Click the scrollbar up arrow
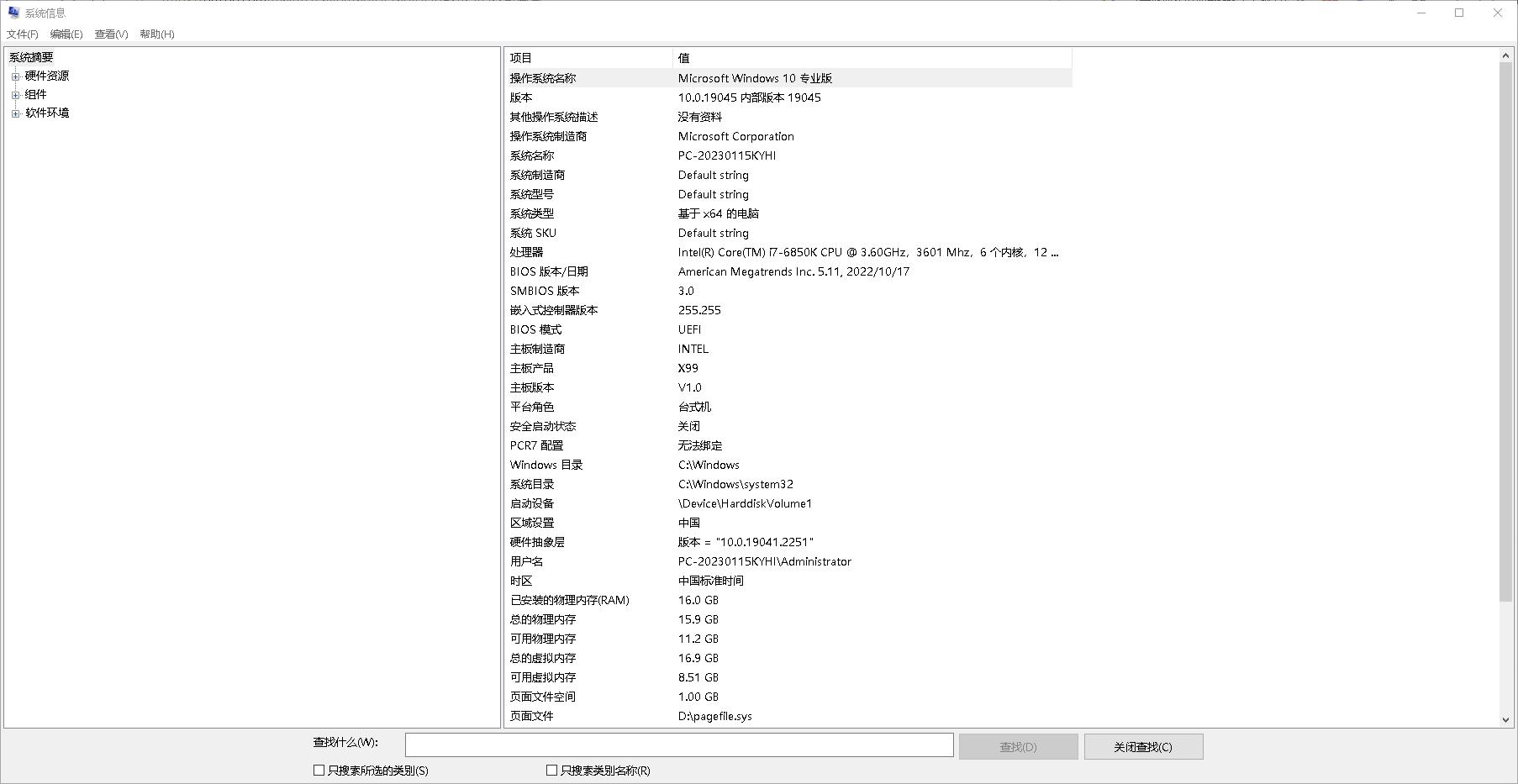The image size is (1518, 784). pos(1505,55)
